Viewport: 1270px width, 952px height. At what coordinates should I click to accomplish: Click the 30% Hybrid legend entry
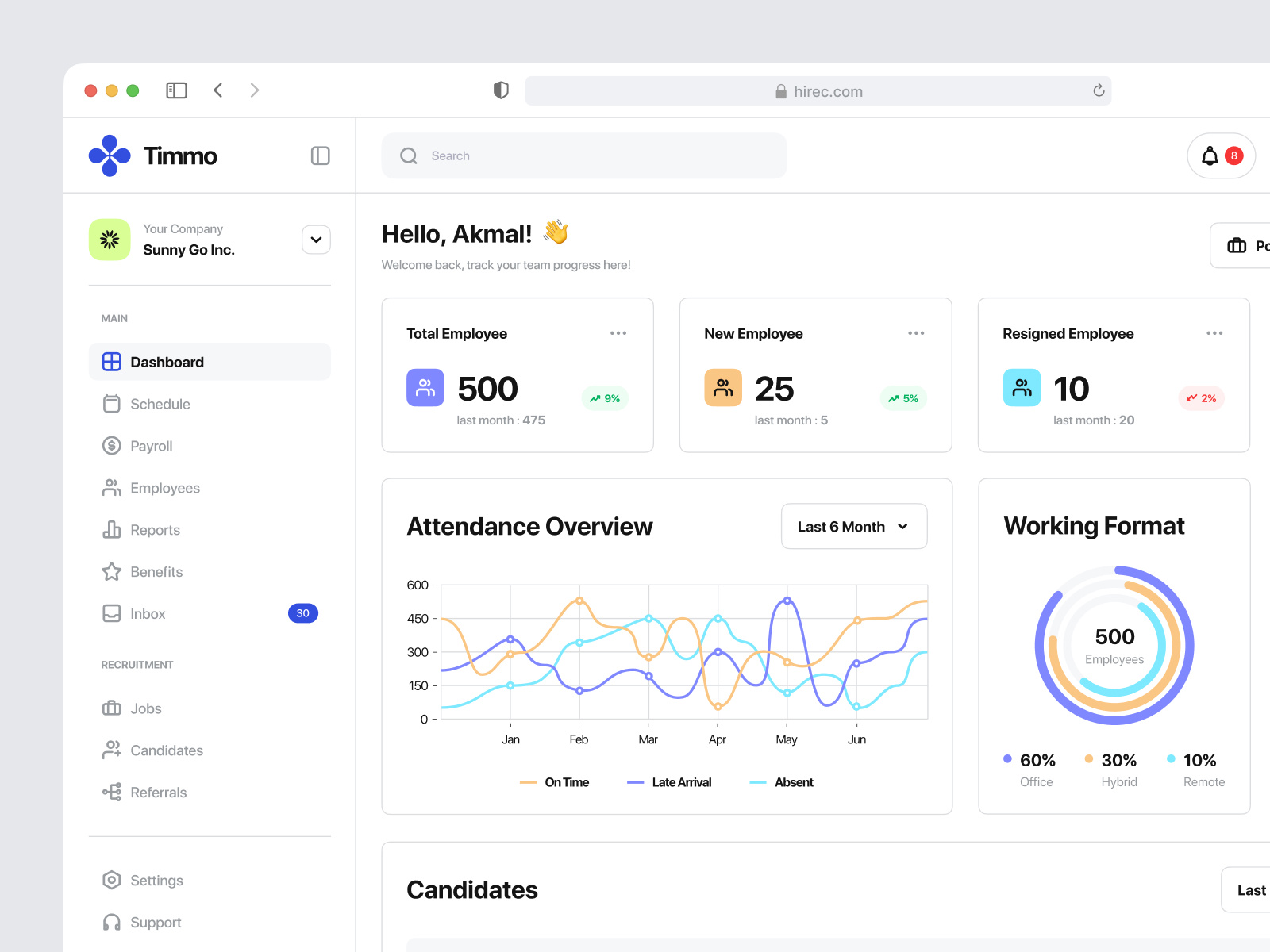[x=1111, y=770]
